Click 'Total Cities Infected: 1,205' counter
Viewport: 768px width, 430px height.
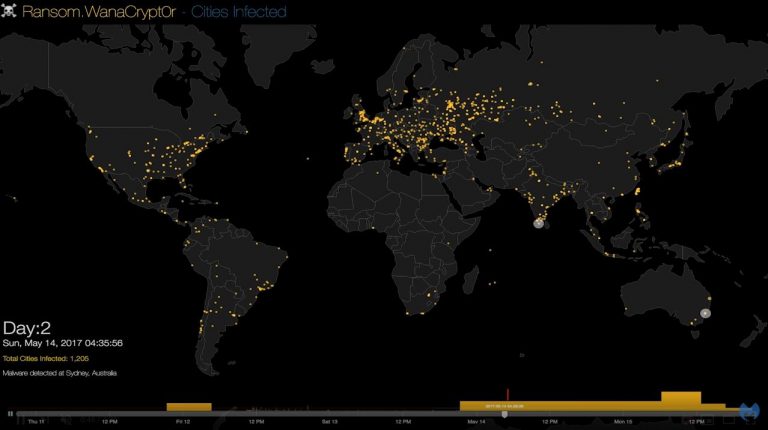coord(46,358)
